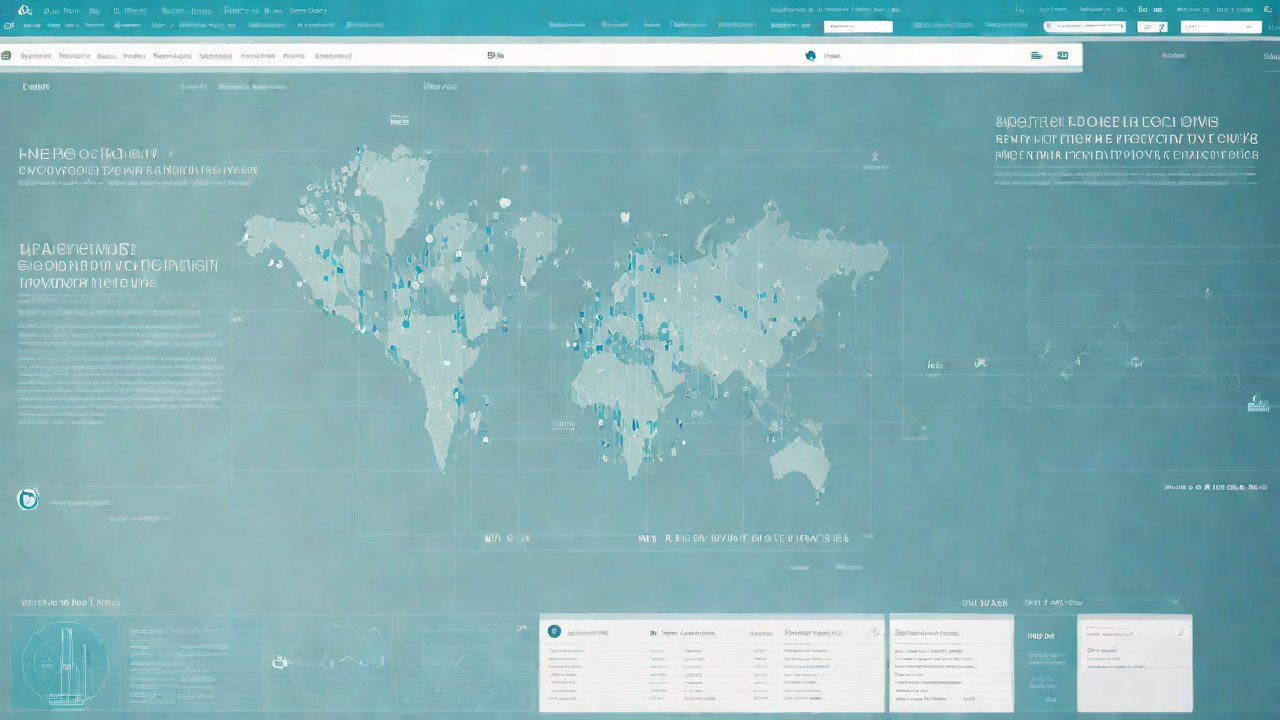This screenshot has height=720, width=1280.
Task: Click the key-shaped icon beside the circular gauge
Action: tap(281, 661)
